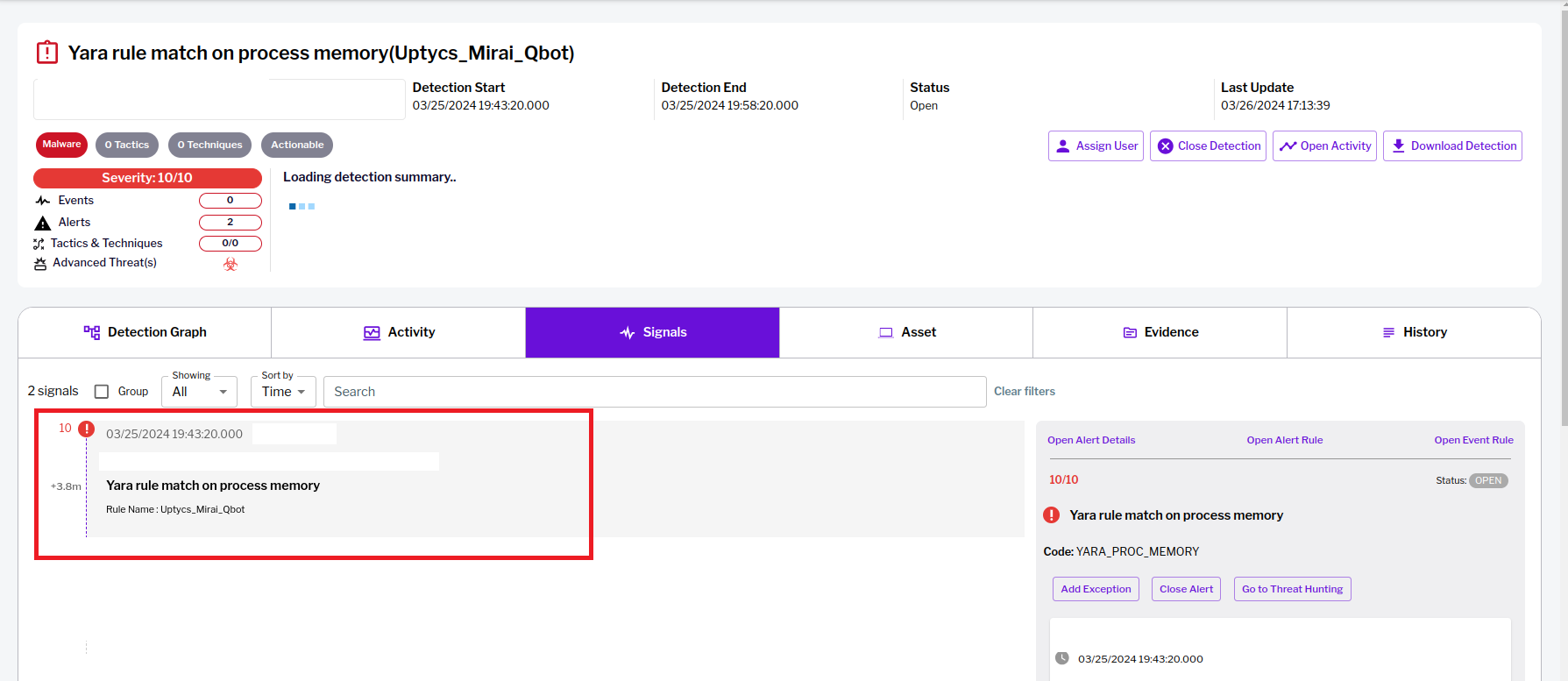Click the red severity icon on signal entry

pos(86,429)
